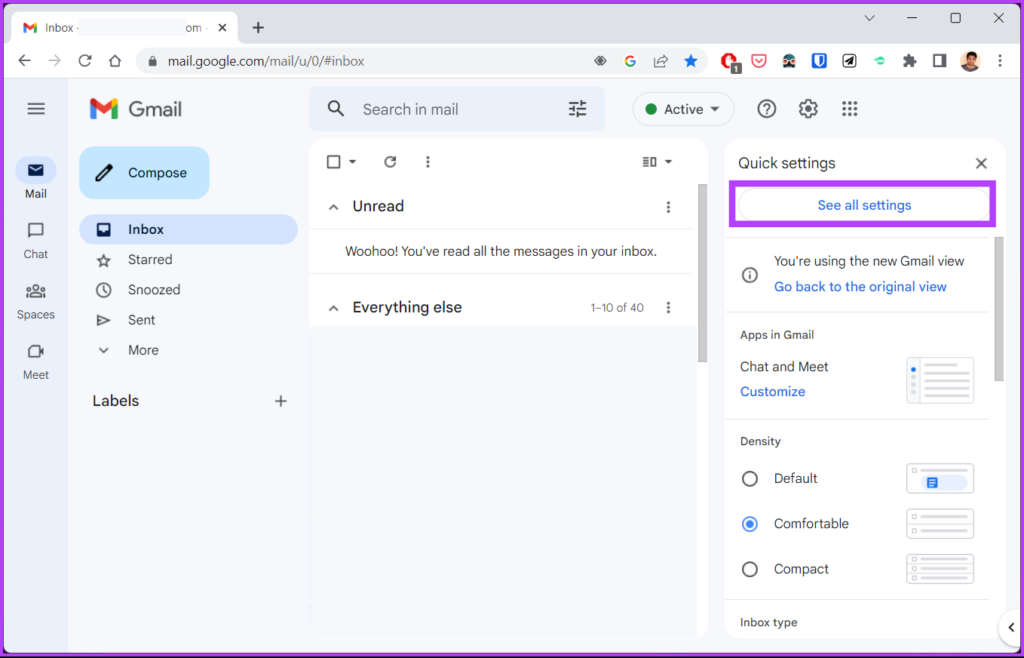Screen dimensions: 1024x658
Task: Click See all settings button
Action: tap(864, 205)
